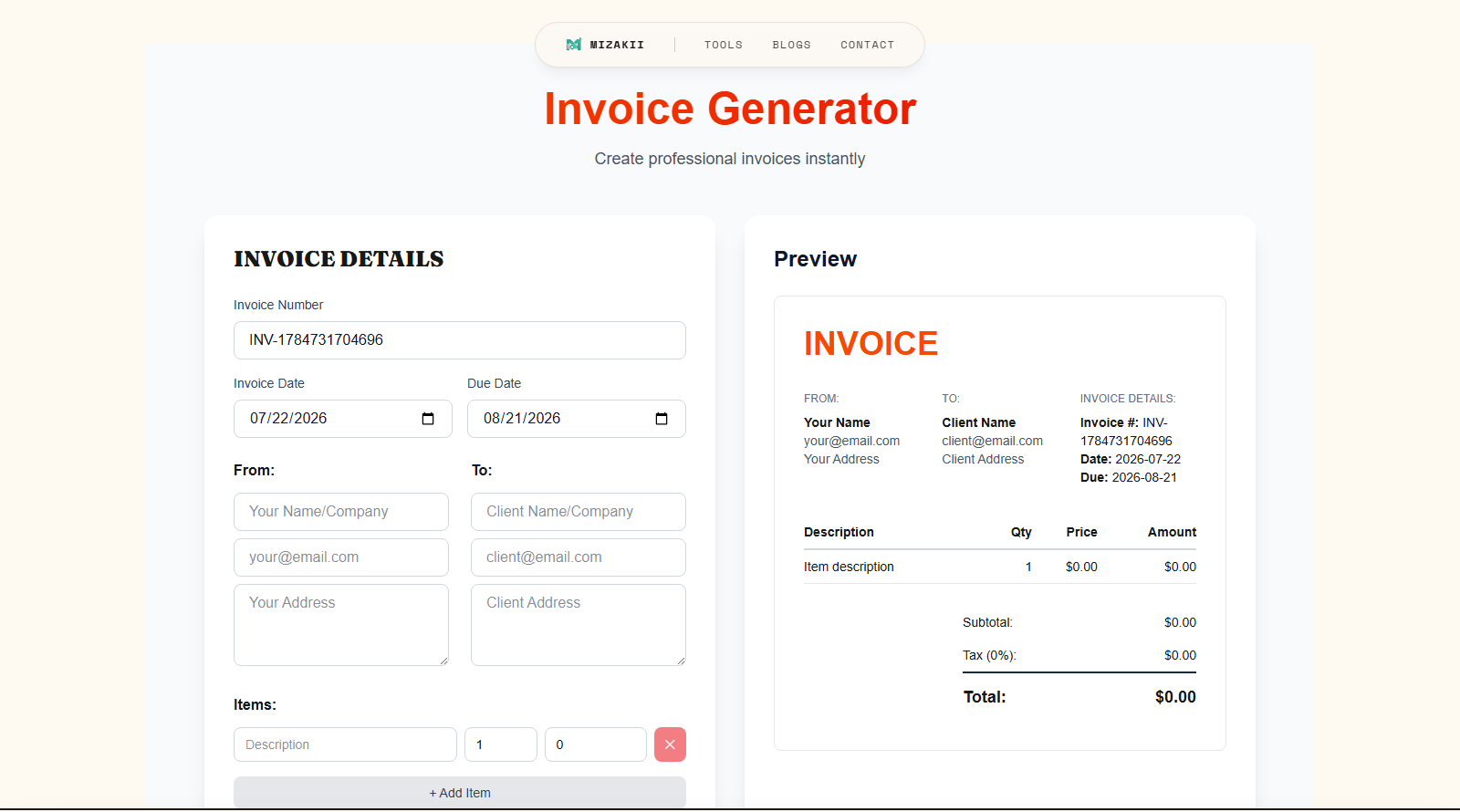Image resolution: width=1460 pixels, height=812 pixels.
Task: Click the item quantity field showing 1
Action: [501, 744]
